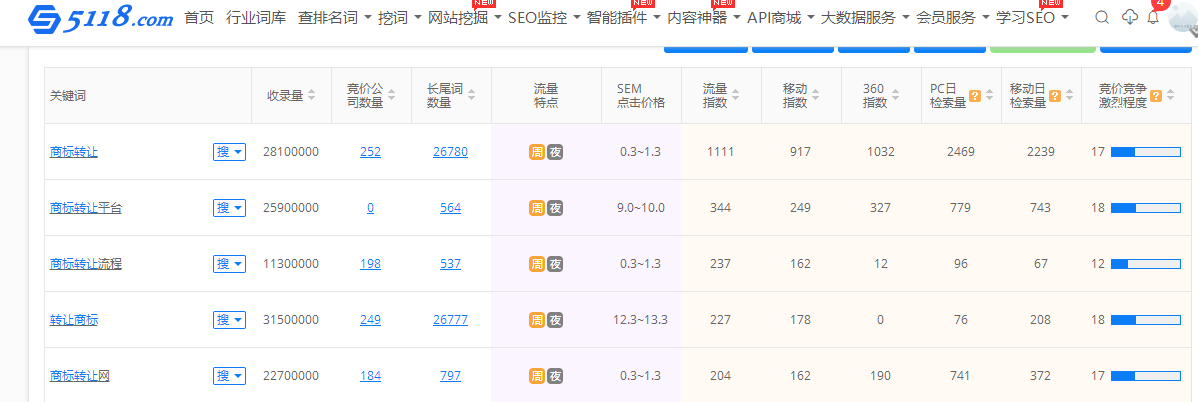This screenshot has width=1198, height=402.
Task: Sort by 长尾词数量 column arrows
Action: (x=471, y=96)
